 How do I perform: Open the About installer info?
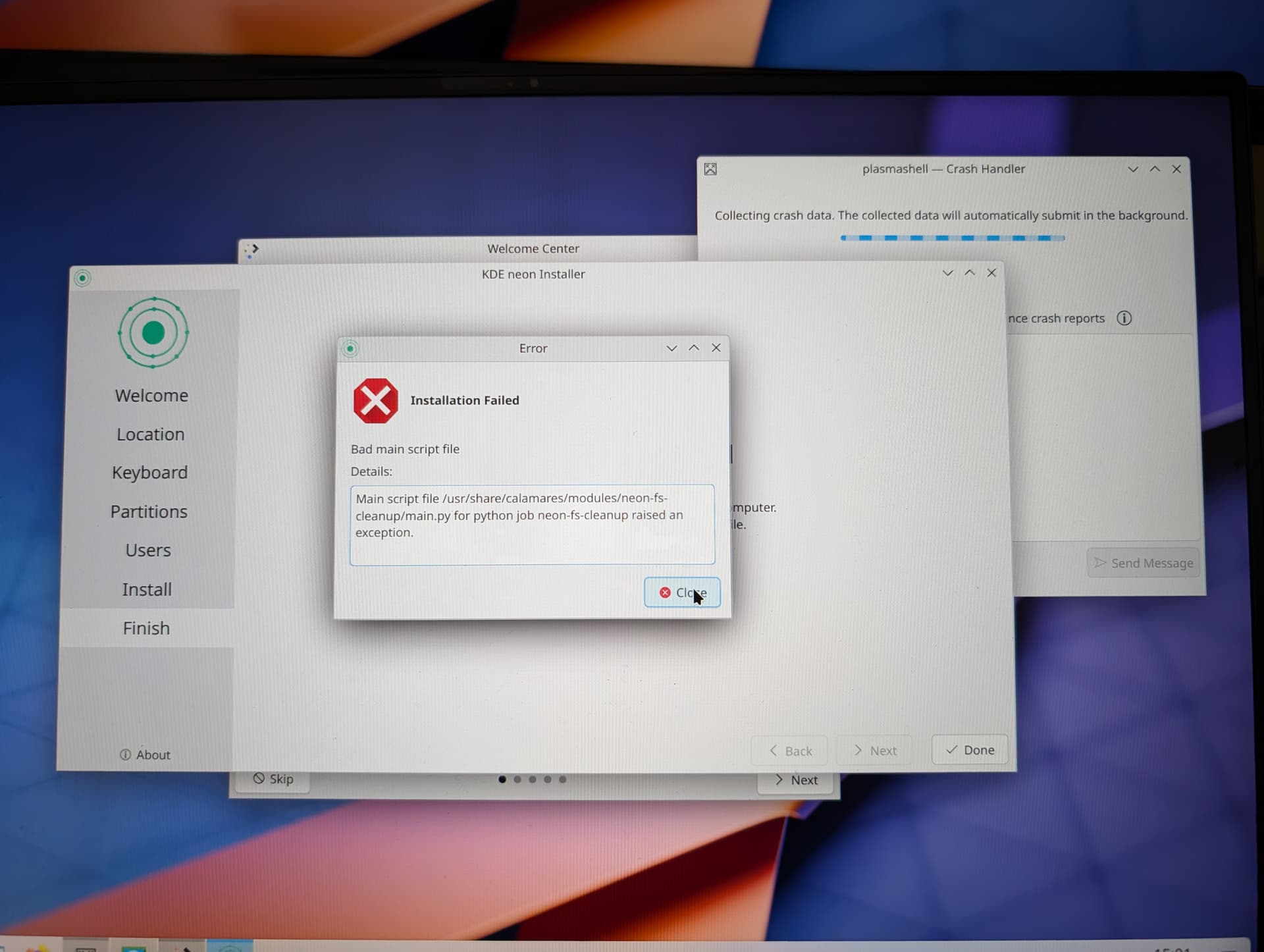[x=145, y=755]
